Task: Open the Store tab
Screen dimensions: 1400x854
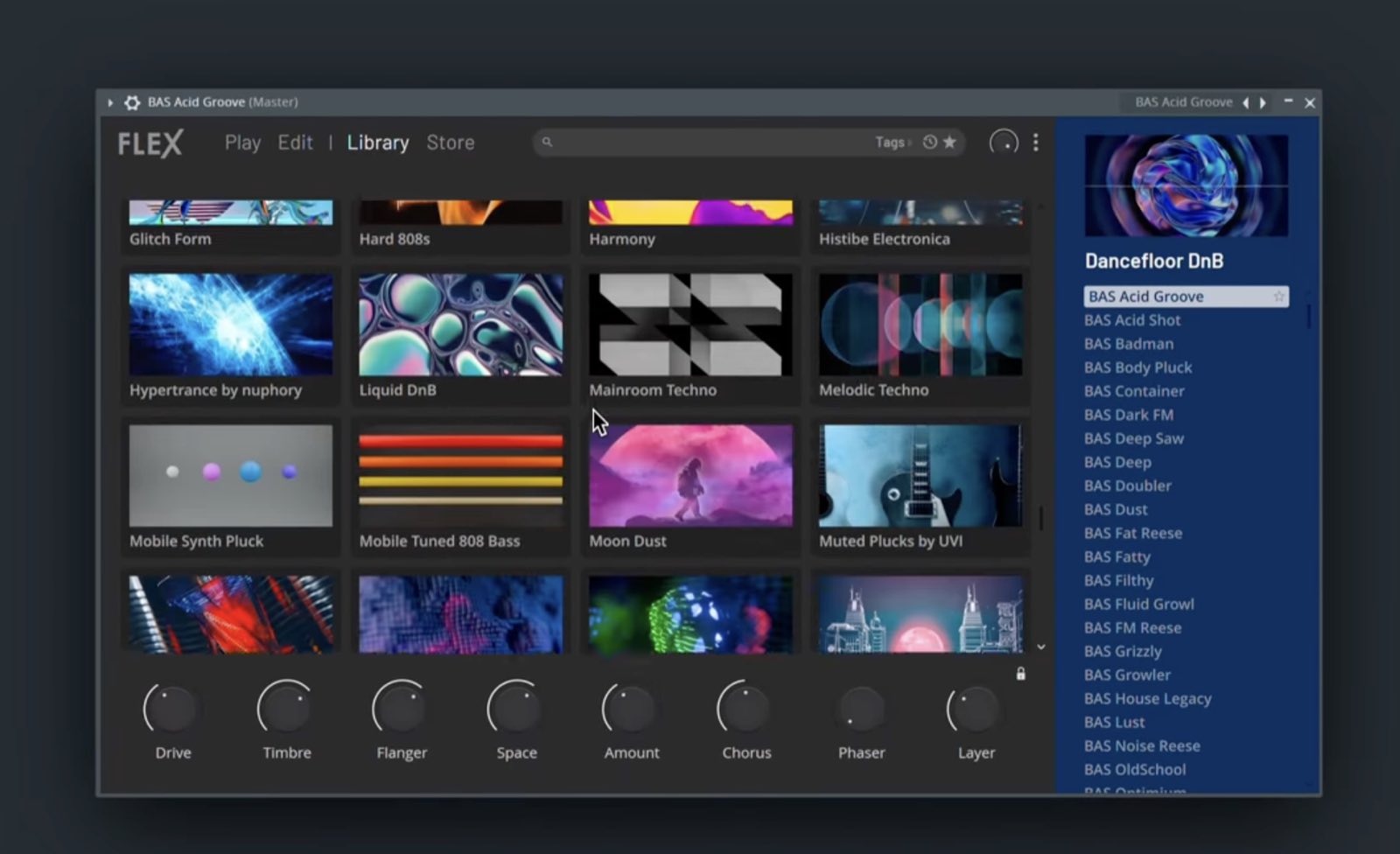Action: pos(451,143)
